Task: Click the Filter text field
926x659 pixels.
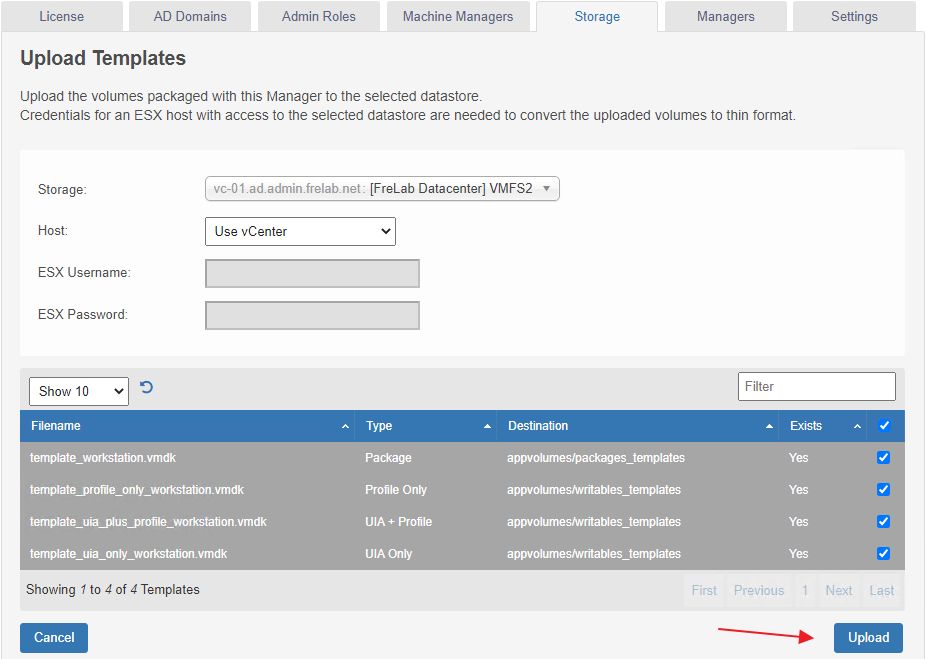Action: tap(816, 387)
